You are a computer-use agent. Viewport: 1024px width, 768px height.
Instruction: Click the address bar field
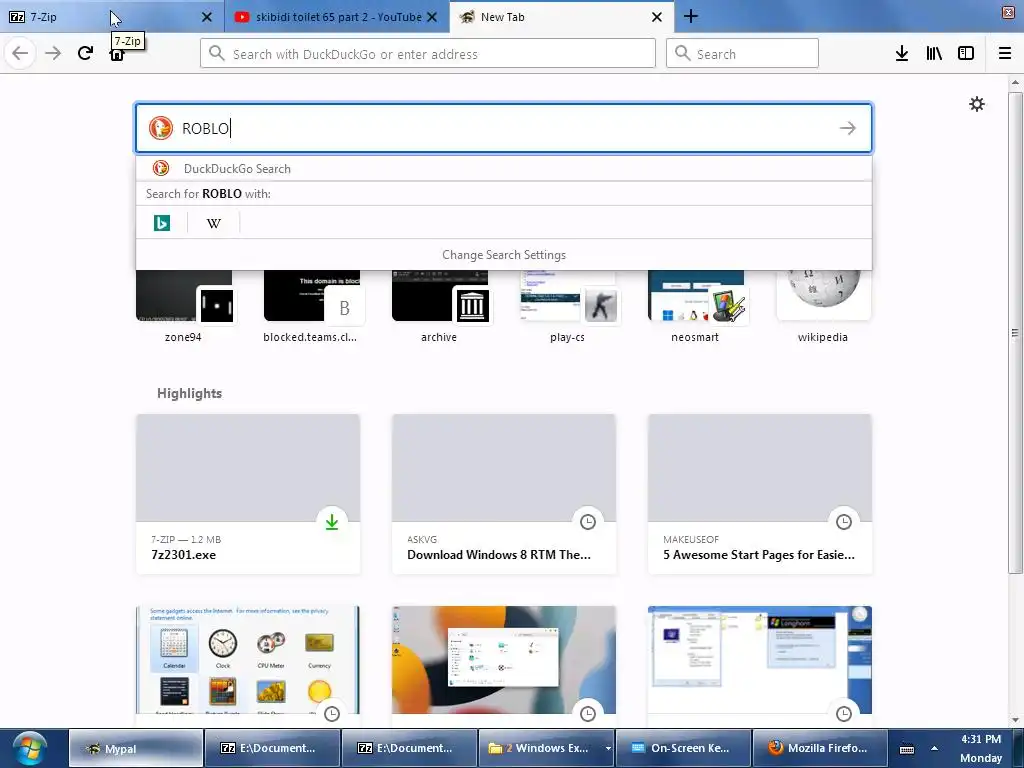coord(428,54)
